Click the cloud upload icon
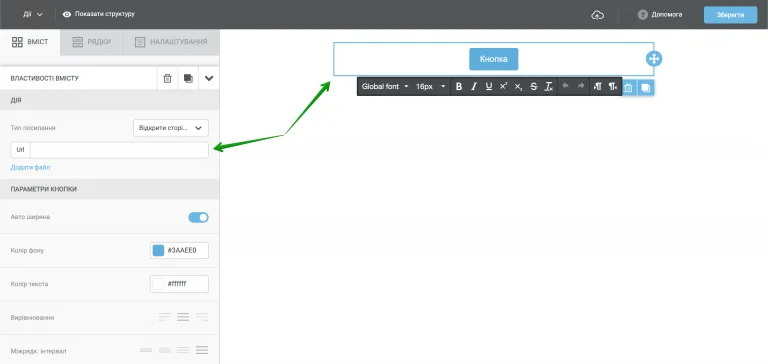 click(x=598, y=15)
